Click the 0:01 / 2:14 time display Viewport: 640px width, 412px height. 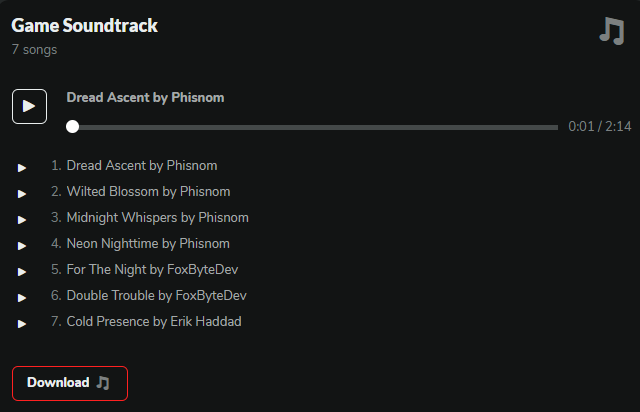coord(599,127)
